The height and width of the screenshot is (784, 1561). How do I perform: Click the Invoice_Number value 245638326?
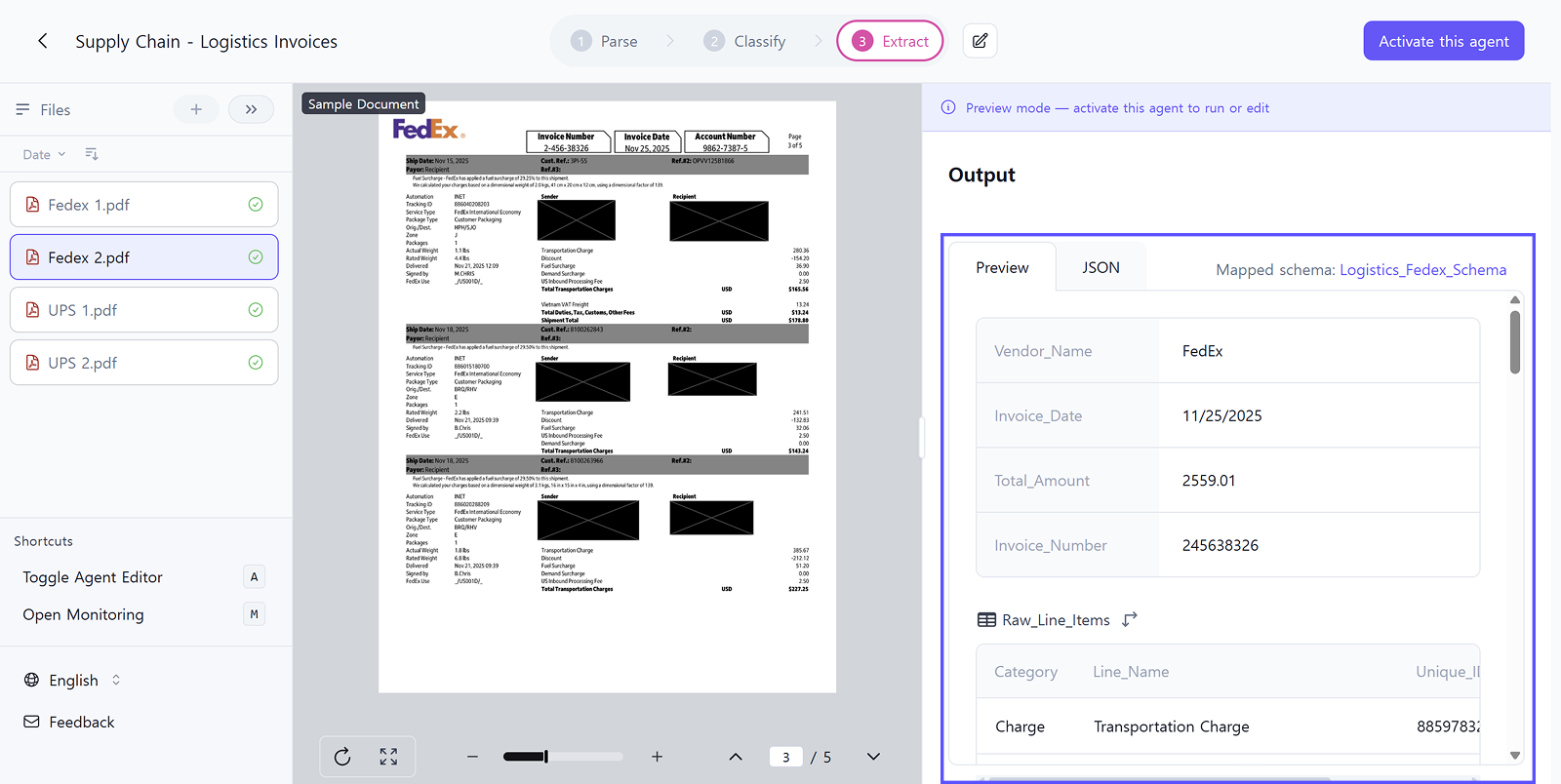click(1221, 545)
